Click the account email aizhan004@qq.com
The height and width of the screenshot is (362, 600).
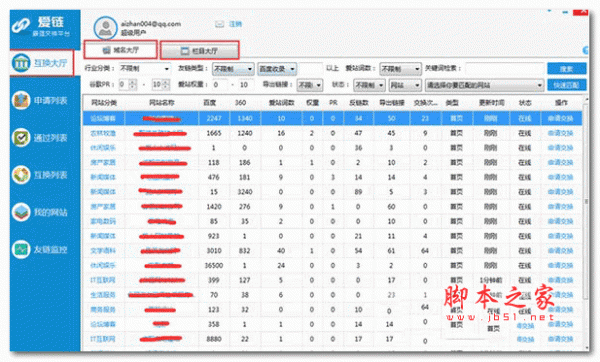click(151, 24)
